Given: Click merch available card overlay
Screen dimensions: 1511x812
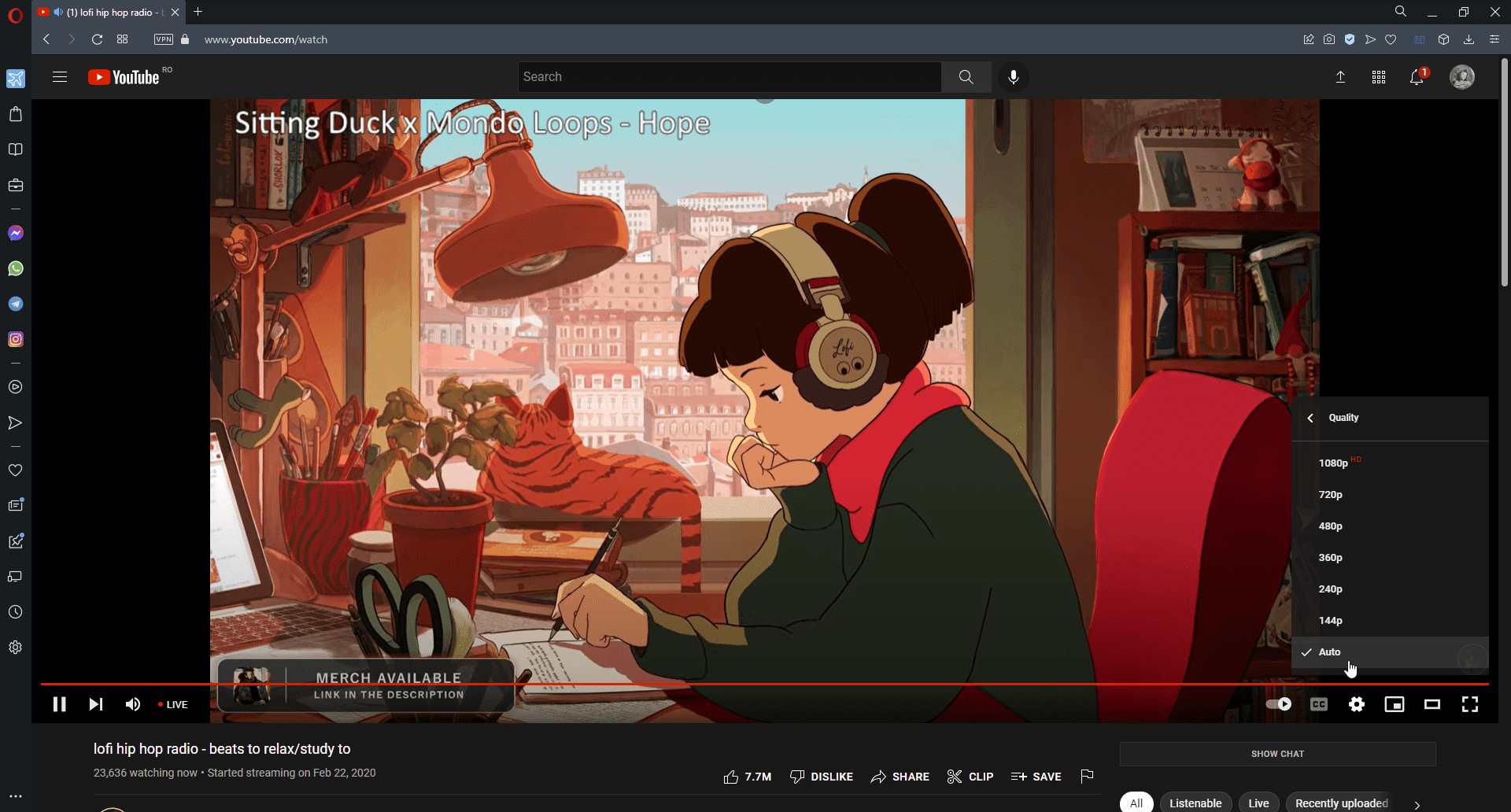Looking at the screenshot, I should pos(366,685).
